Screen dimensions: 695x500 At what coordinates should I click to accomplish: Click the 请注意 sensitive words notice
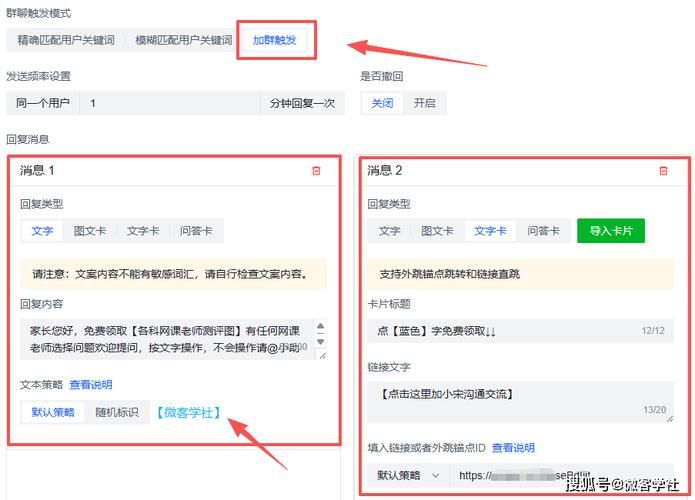[173, 274]
